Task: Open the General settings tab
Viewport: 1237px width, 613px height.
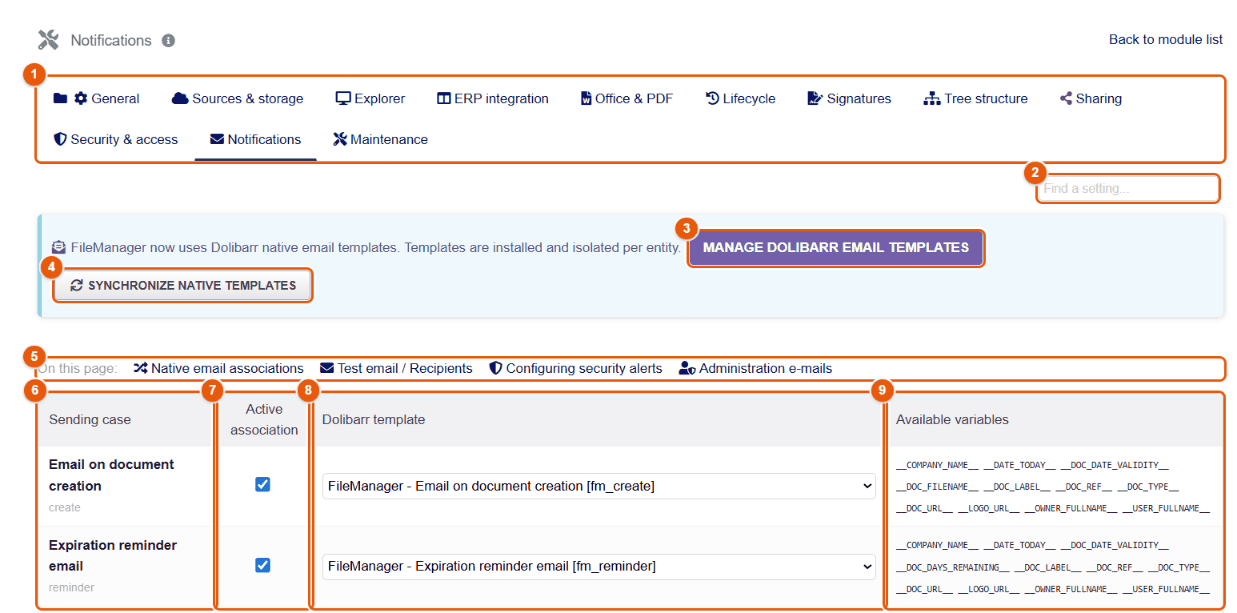Action: pyautogui.click(x=97, y=98)
